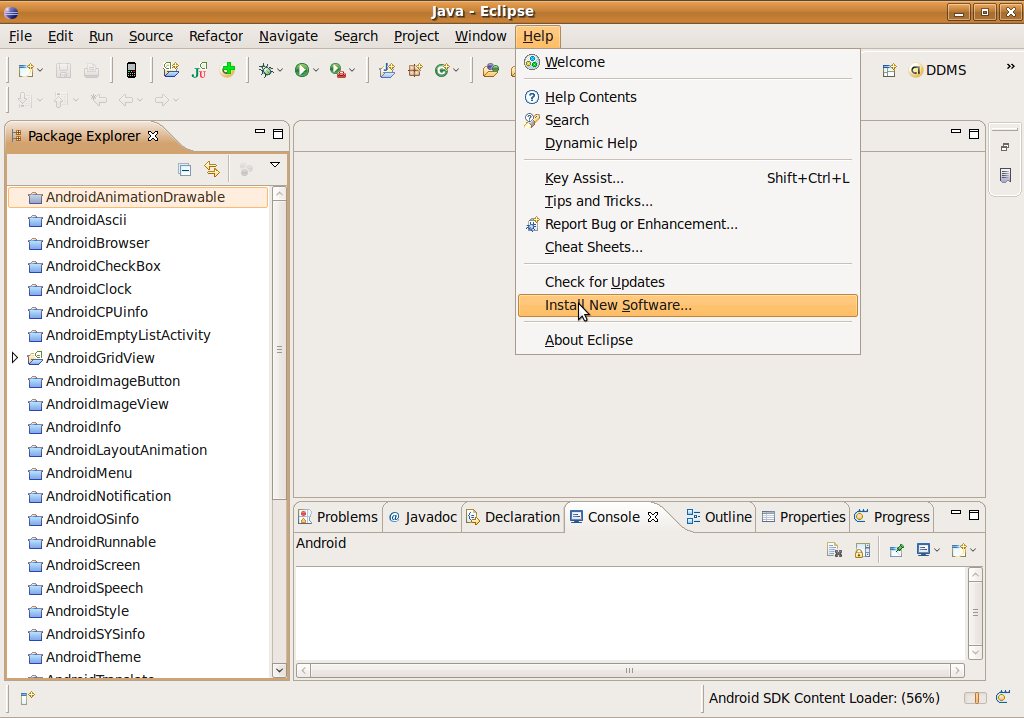Open the External Tools dropdown arrow
The height and width of the screenshot is (718, 1024).
point(352,70)
